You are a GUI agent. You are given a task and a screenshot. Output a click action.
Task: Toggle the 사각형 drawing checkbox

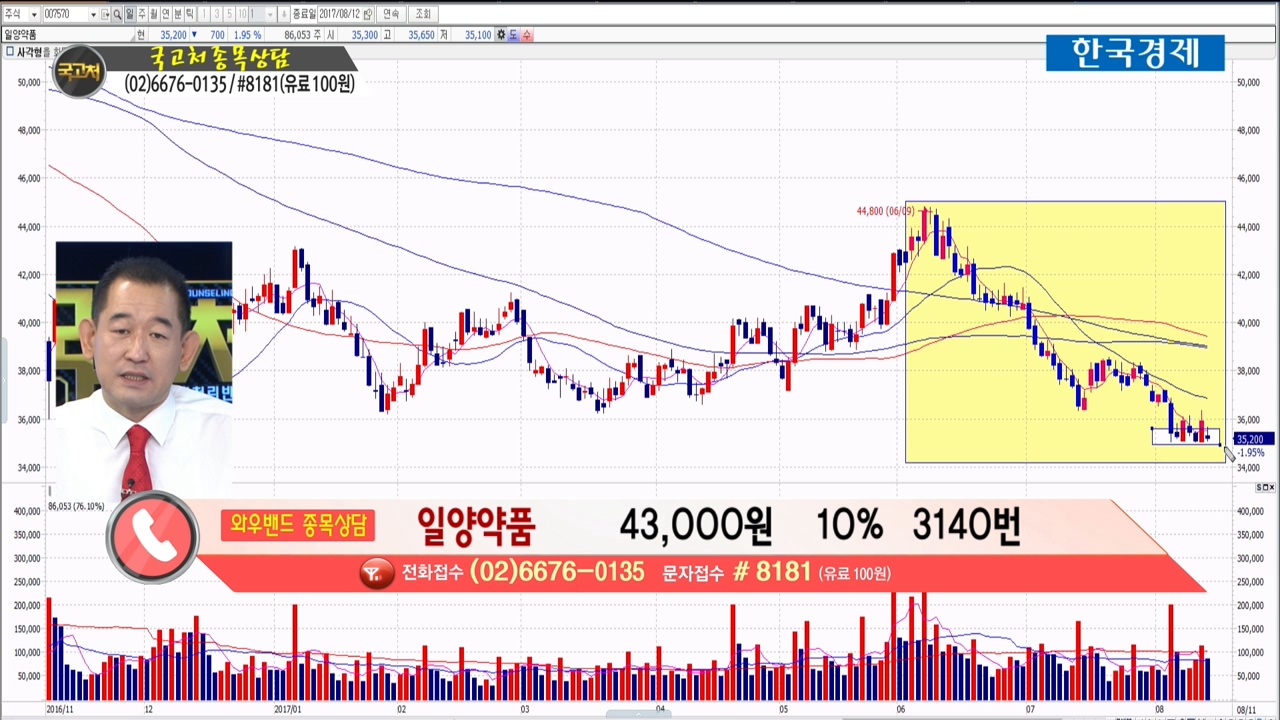pos(9,51)
